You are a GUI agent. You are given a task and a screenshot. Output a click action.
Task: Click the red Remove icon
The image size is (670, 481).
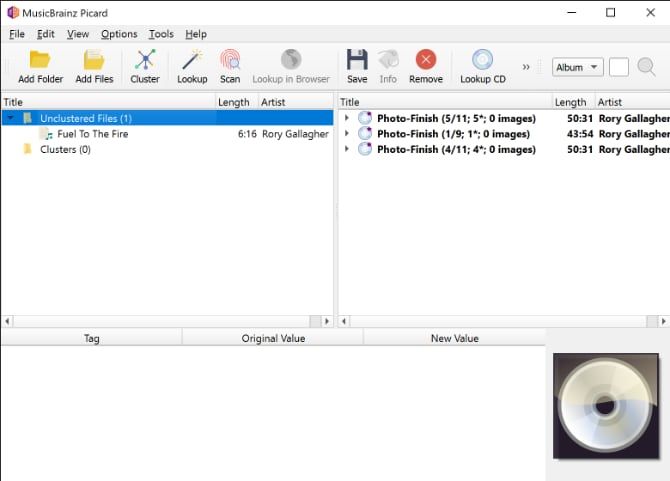click(x=426, y=59)
